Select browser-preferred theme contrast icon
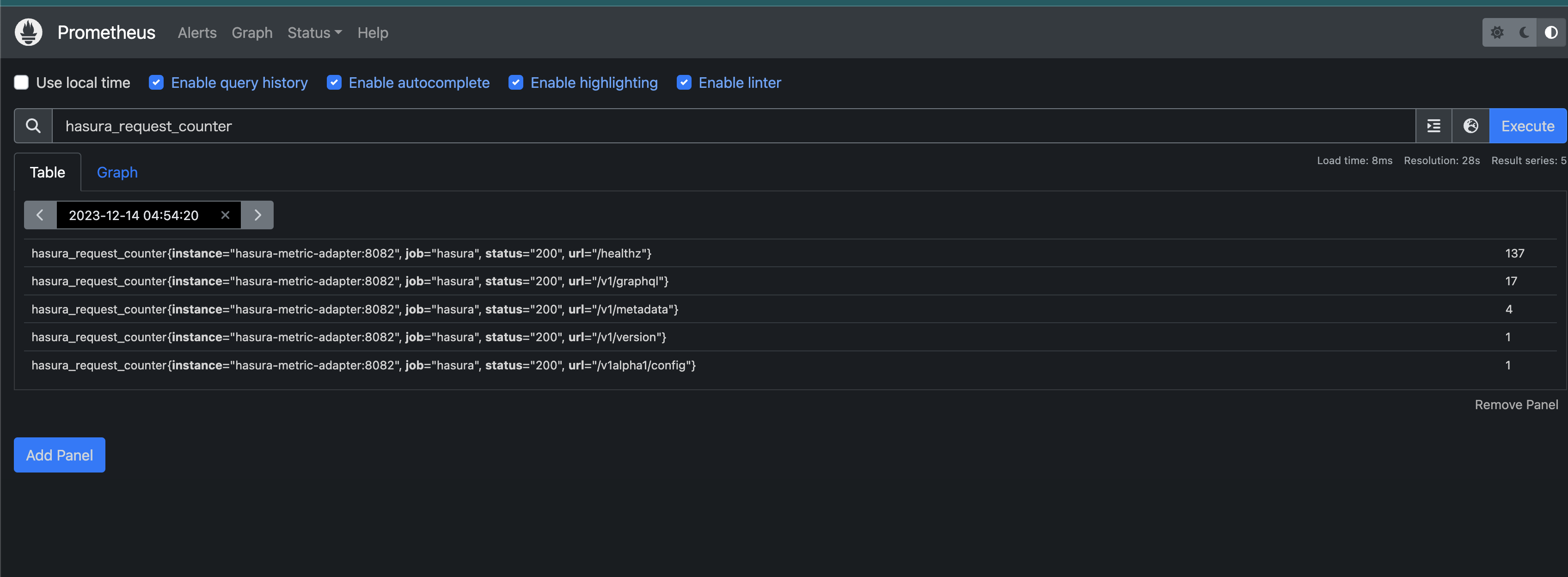 1550,32
